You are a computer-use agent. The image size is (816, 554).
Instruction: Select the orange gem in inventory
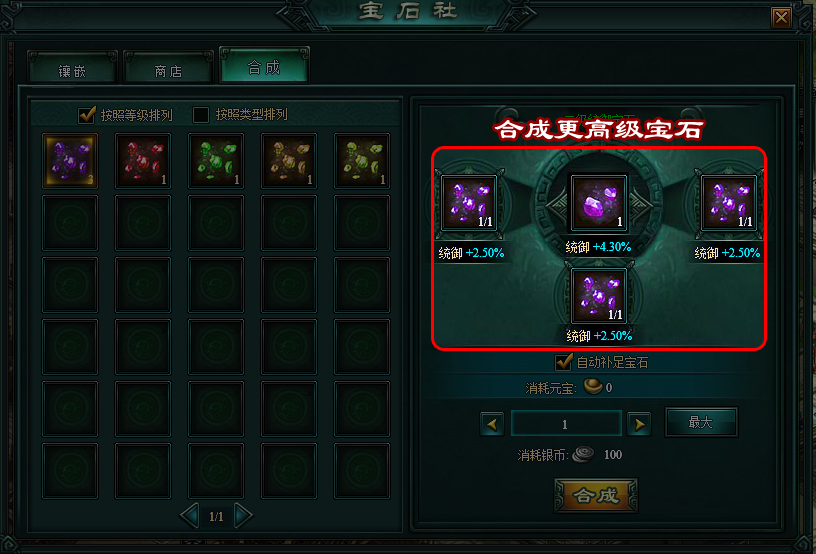click(x=289, y=161)
